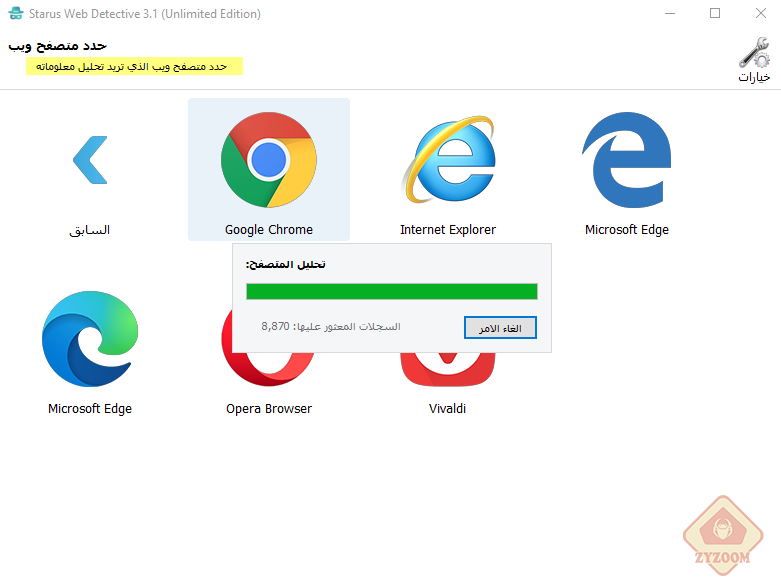Select the new Chromium Microsoft Edge icon
Image resolution: width=781 pixels, height=588 pixels.
pyautogui.click(x=90, y=339)
